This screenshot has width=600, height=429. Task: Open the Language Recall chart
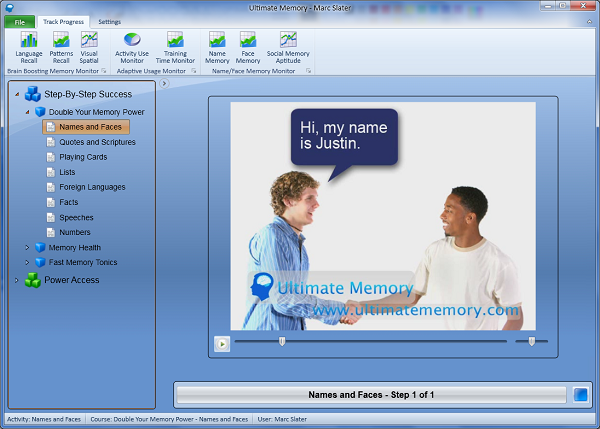[29, 47]
